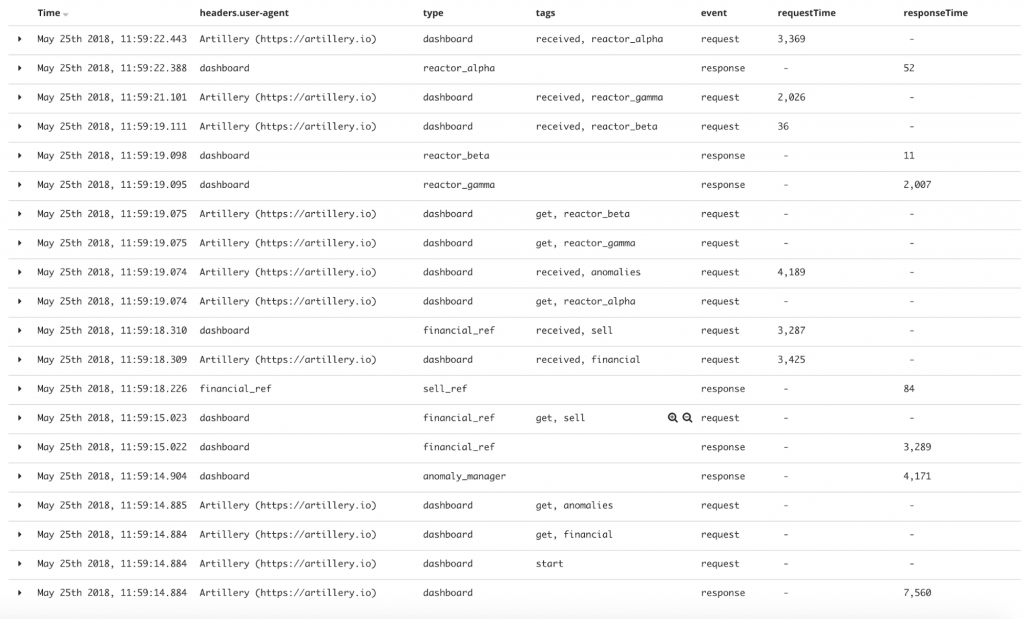The width and height of the screenshot is (1024, 619).
Task: Click the type column header
Action: (433, 14)
